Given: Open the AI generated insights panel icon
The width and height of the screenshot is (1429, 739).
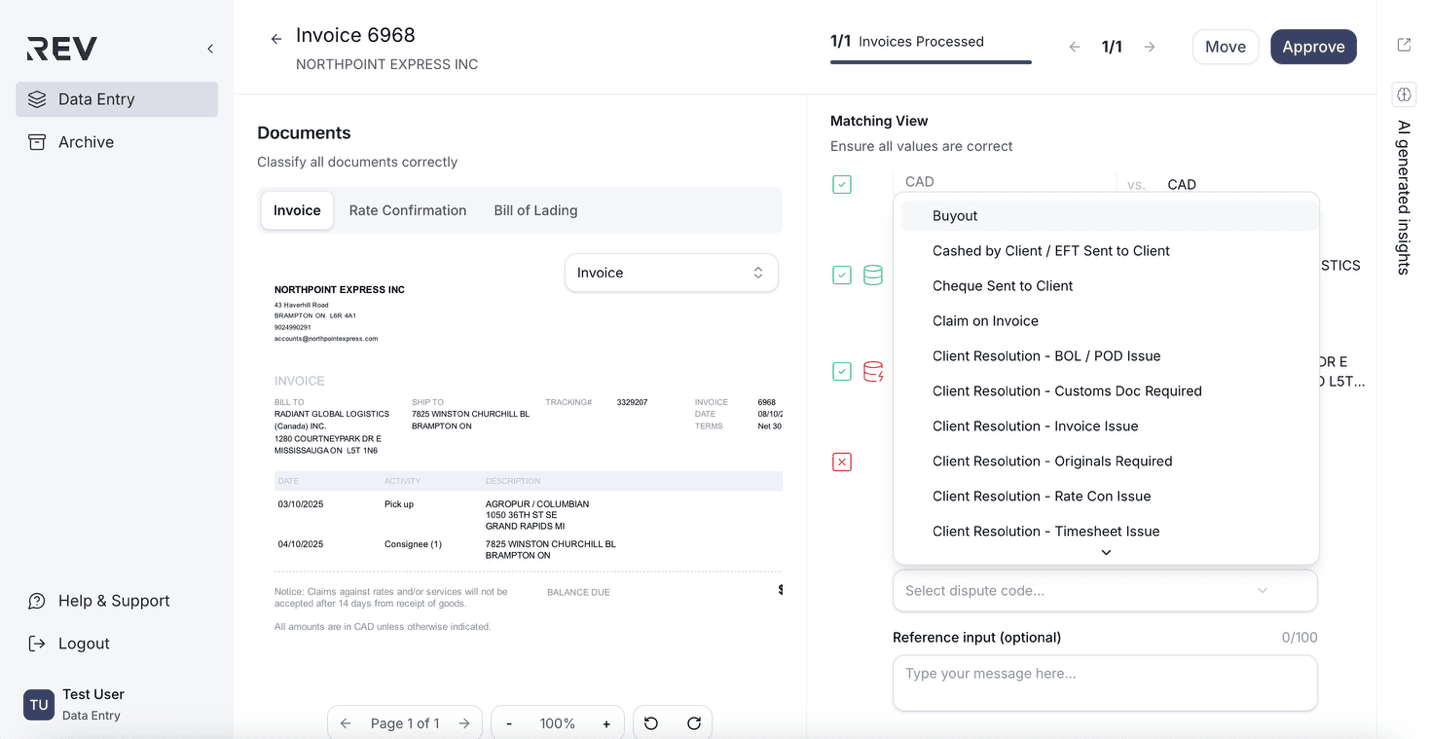Looking at the screenshot, I should click(1404, 95).
